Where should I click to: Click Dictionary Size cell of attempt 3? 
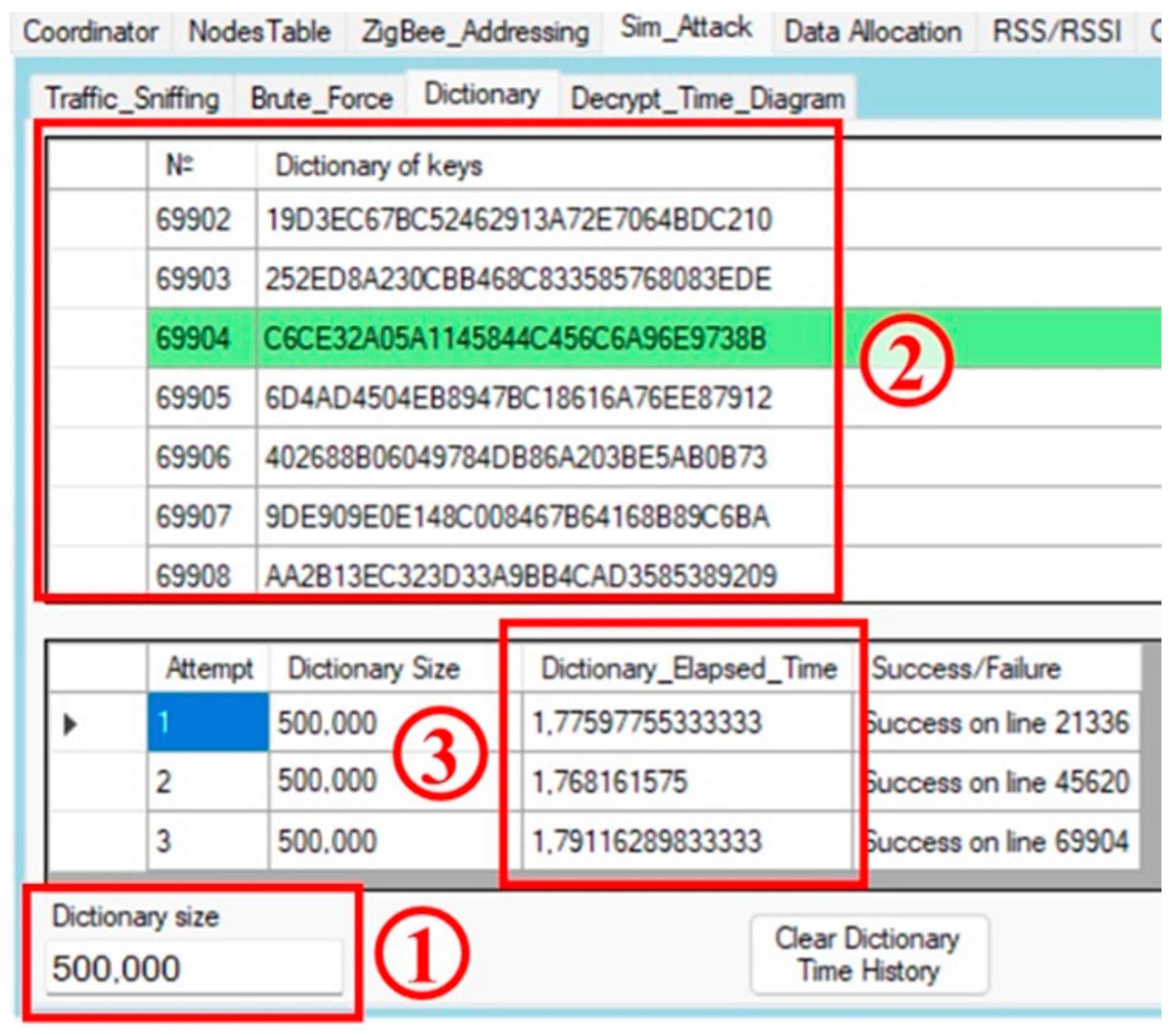[395, 840]
